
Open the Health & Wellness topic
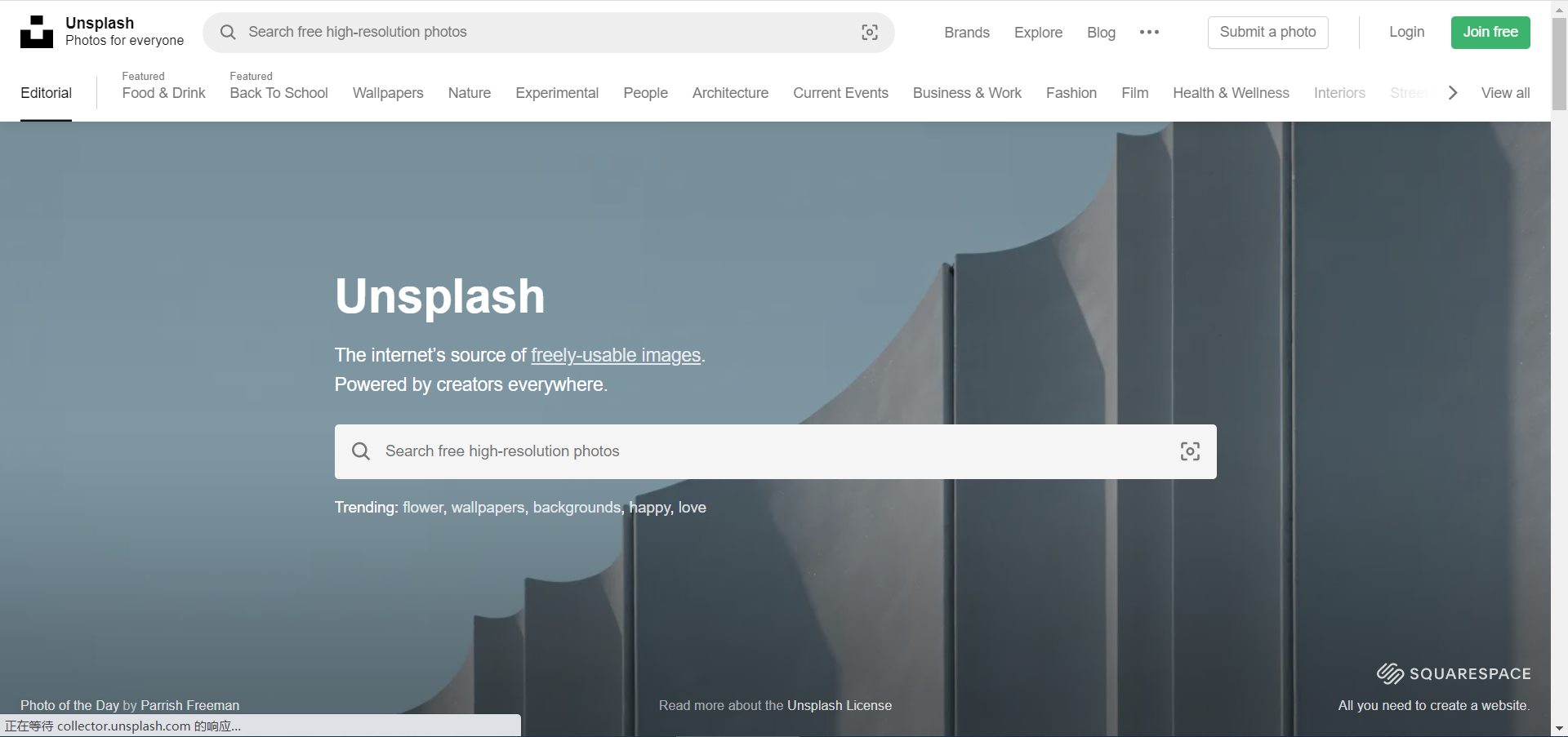pos(1231,93)
